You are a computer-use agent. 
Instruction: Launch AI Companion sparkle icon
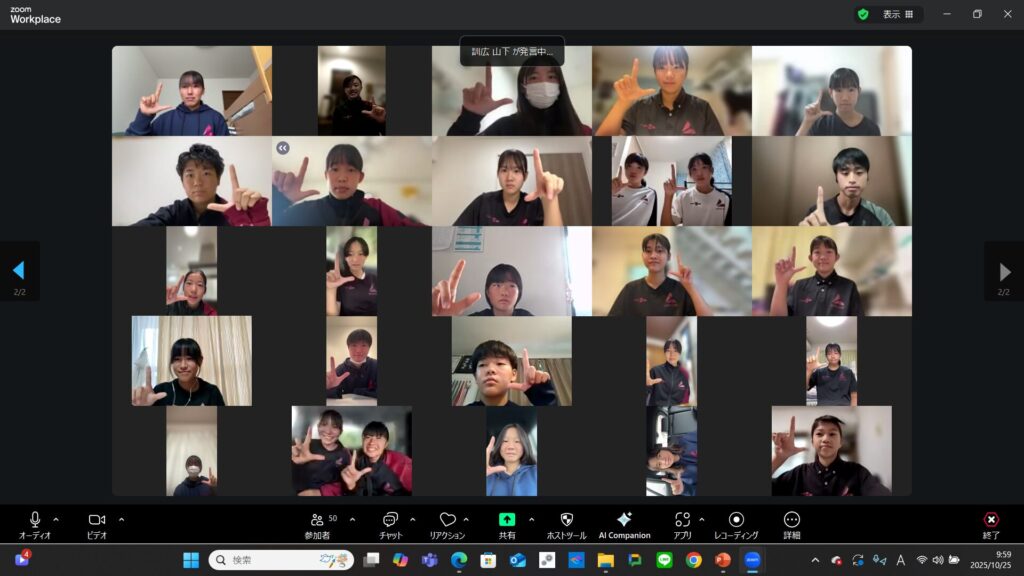624,520
